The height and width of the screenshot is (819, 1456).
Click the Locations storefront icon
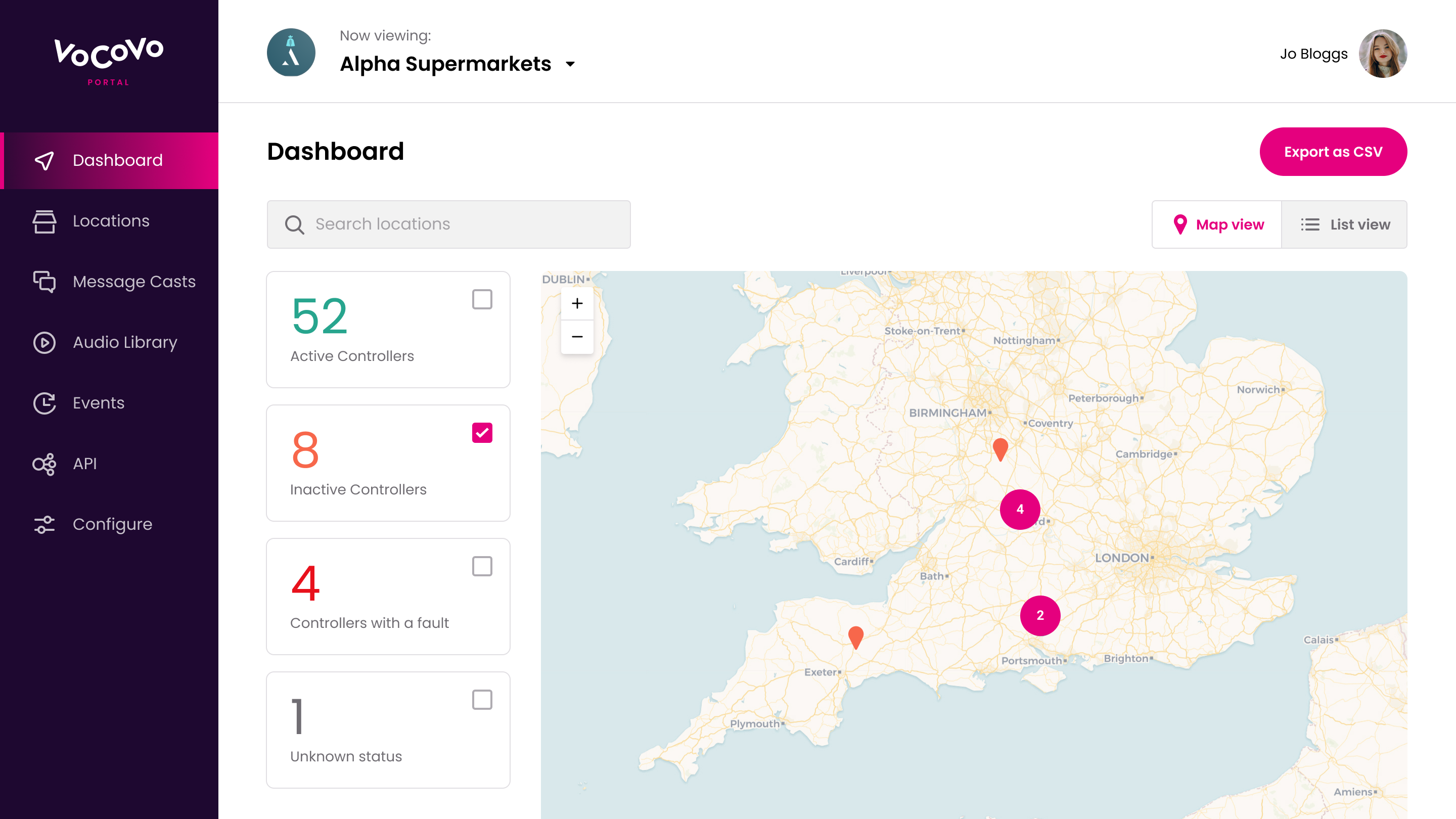click(x=44, y=221)
